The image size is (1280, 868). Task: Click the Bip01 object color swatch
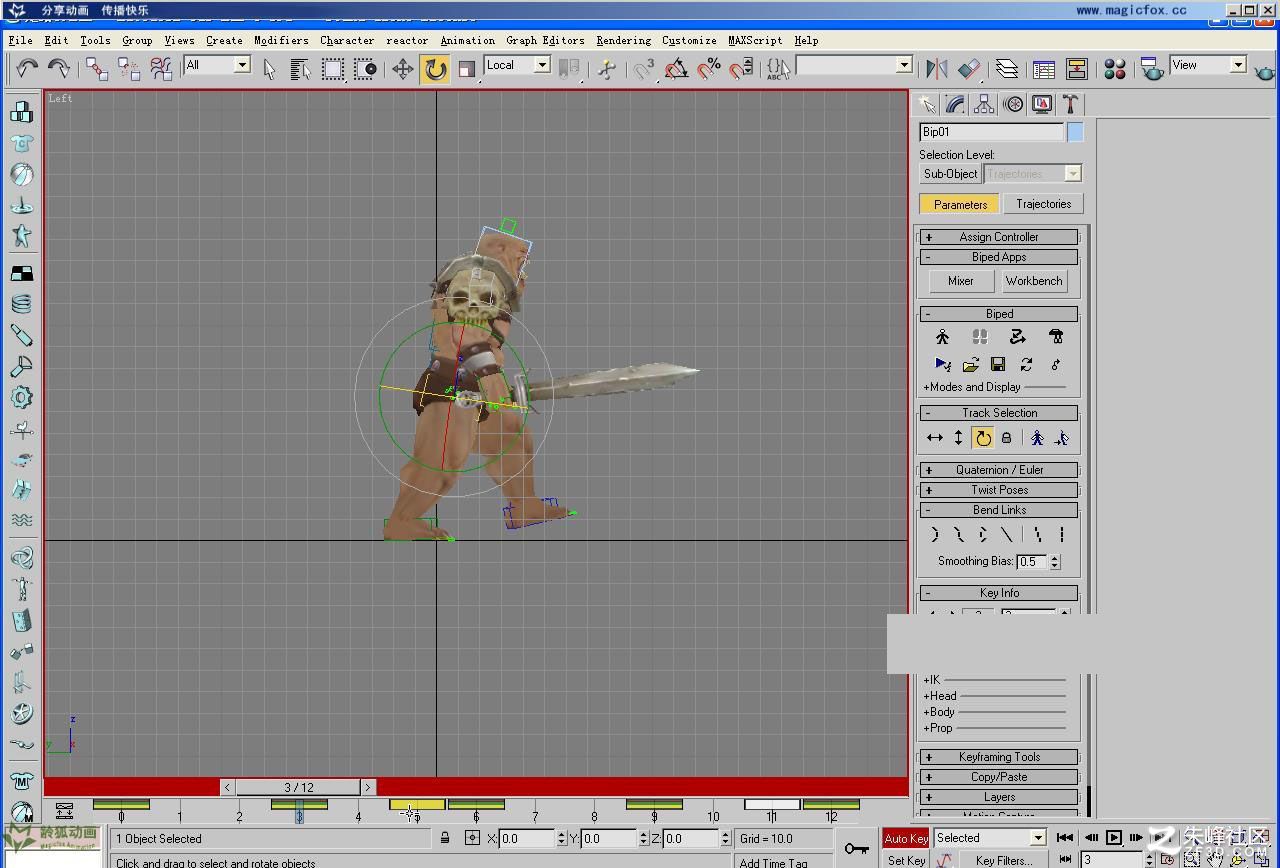[x=1075, y=132]
